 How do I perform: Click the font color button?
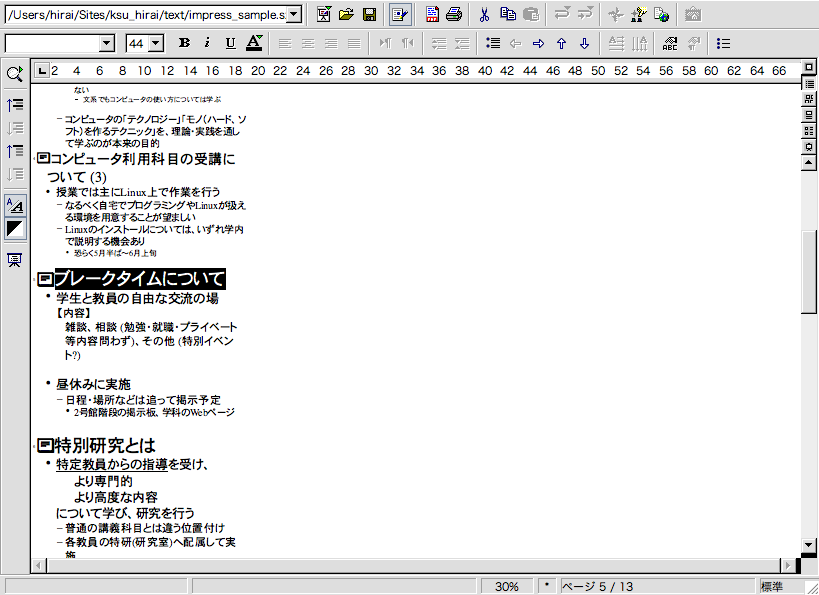click(254, 43)
